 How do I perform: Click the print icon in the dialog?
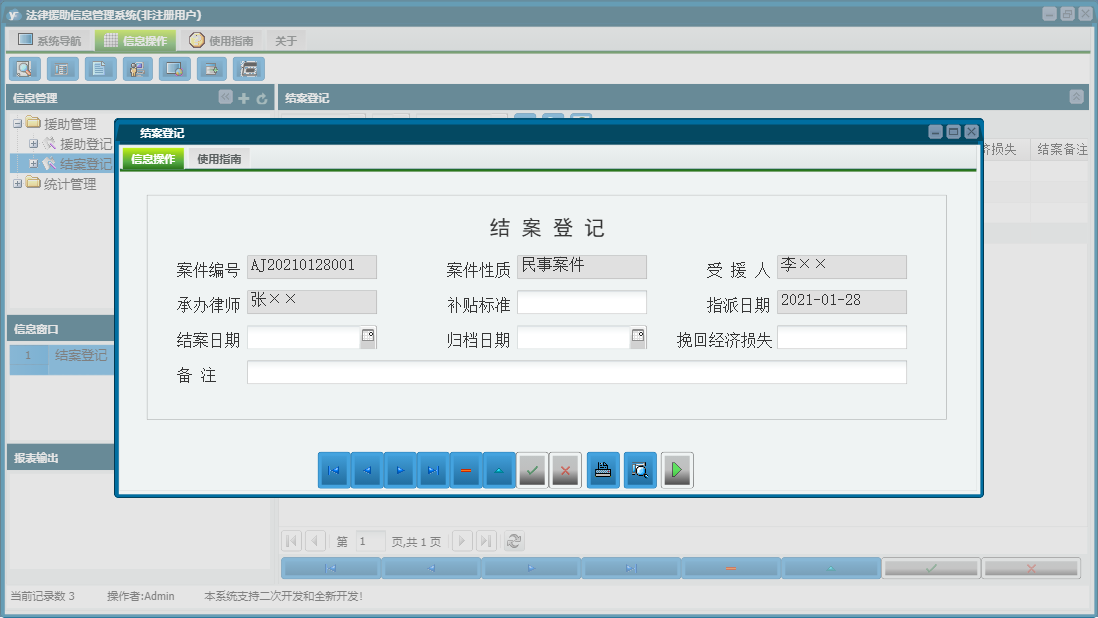603,469
